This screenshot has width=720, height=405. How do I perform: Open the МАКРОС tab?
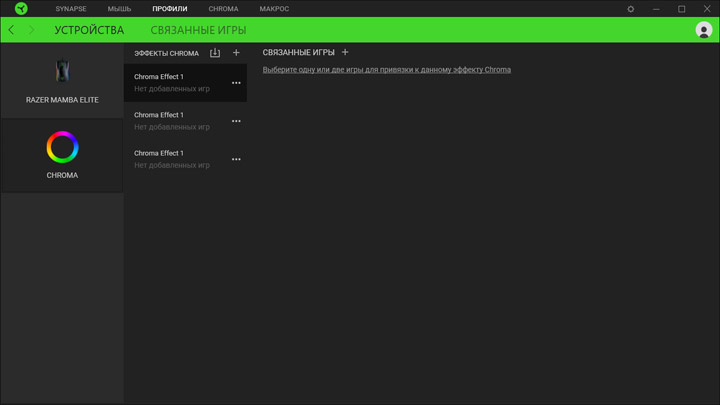click(x=274, y=9)
